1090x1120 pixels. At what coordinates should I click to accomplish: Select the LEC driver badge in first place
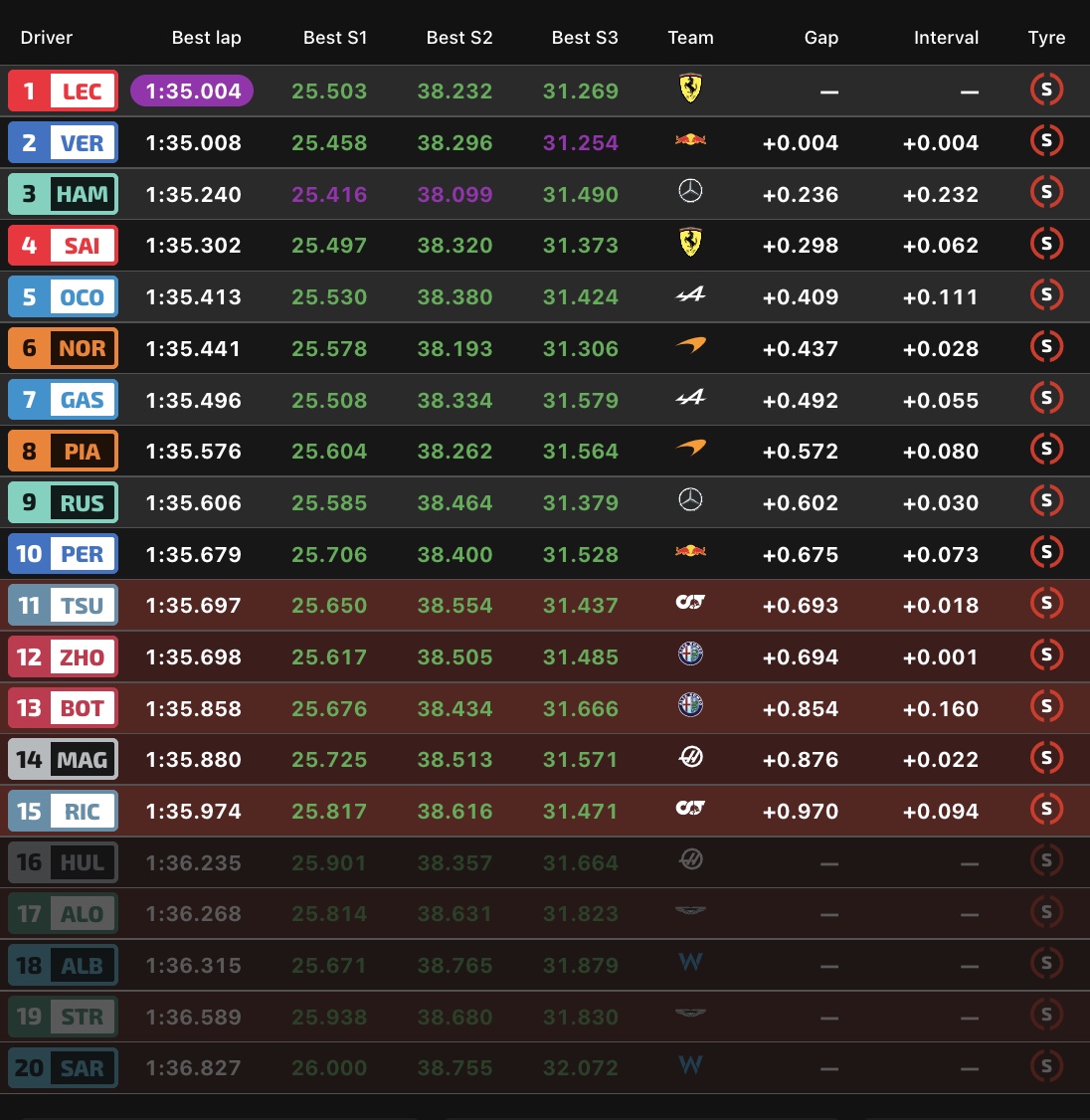coord(63,92)
